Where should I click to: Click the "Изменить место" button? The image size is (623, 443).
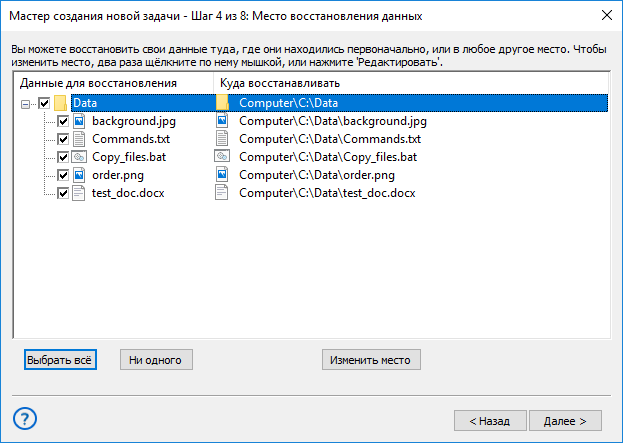pos(371,360)
